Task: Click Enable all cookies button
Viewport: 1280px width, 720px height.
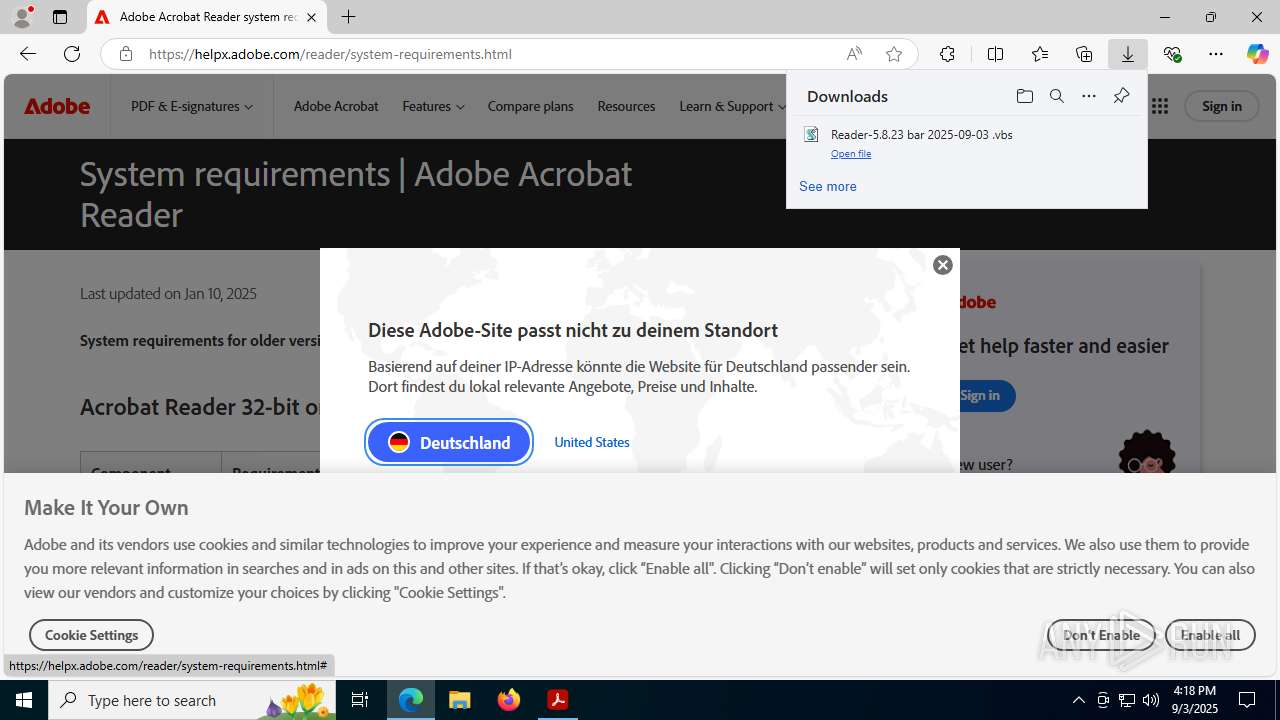Action: point(1210,635)
